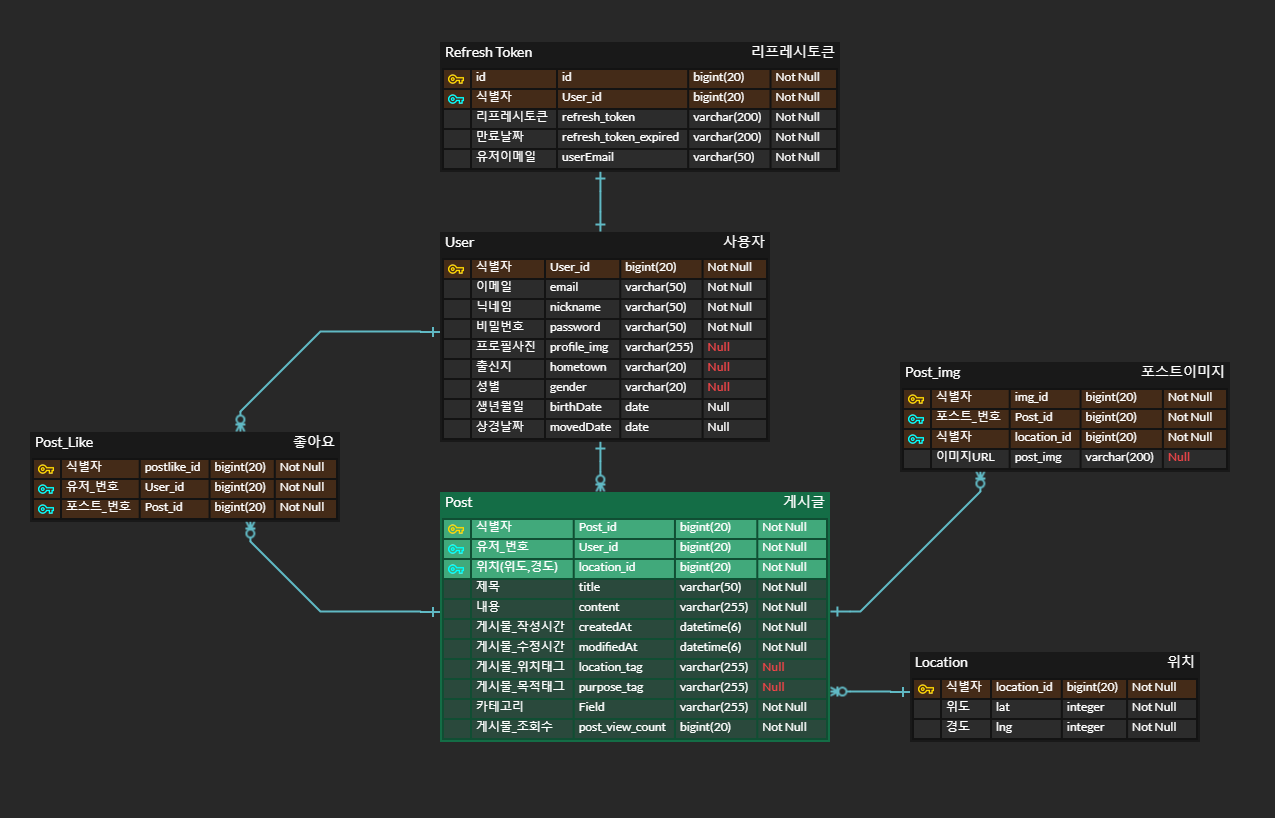Select the Post_Like table title
The image size is (1275, 818).
64,442
